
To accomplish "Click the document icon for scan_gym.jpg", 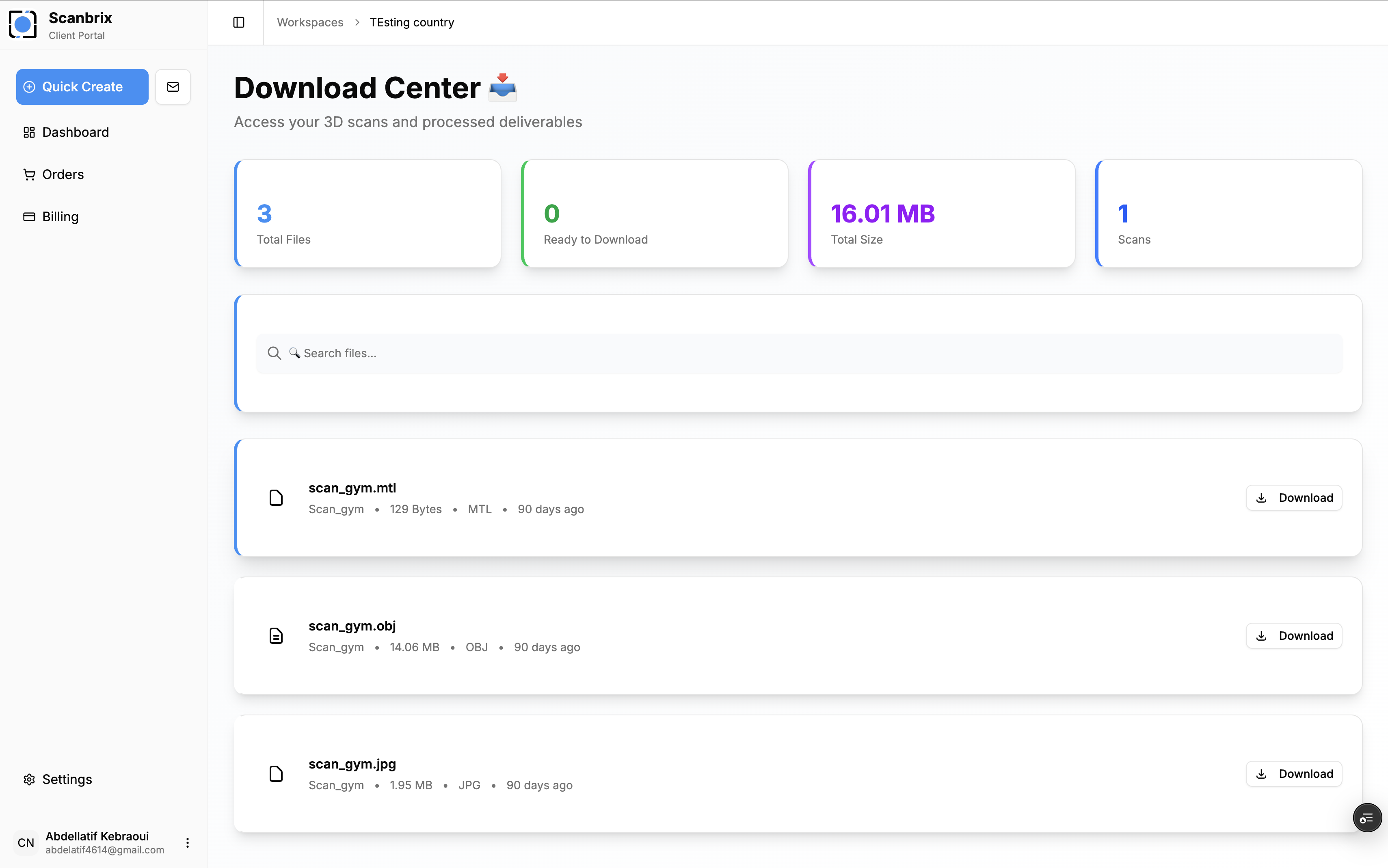I will [x=276, y=773].
